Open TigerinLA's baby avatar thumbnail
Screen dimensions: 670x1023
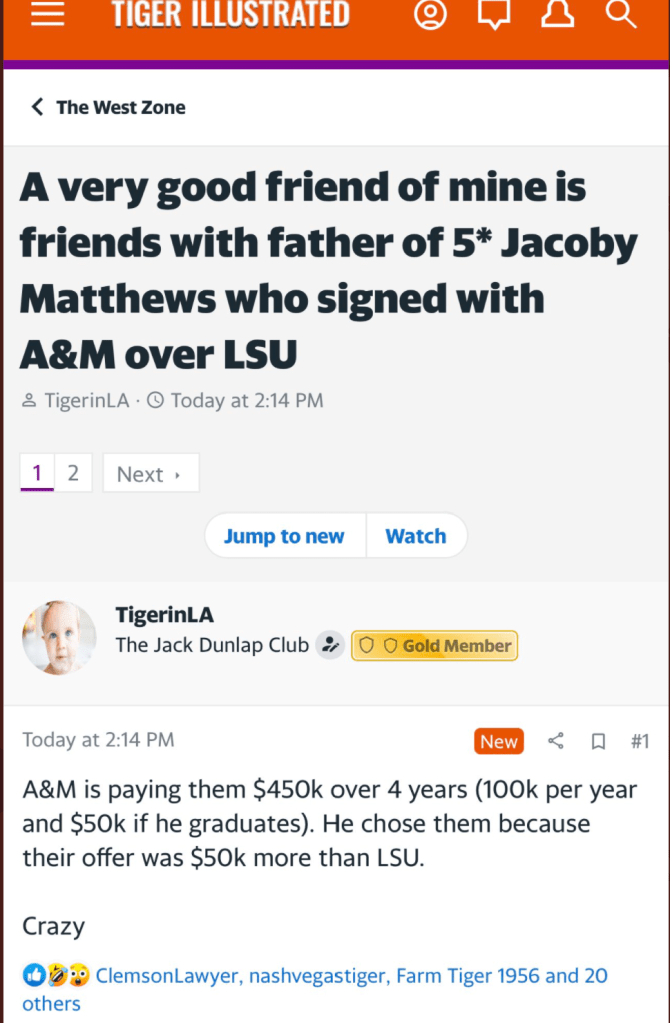59,637
